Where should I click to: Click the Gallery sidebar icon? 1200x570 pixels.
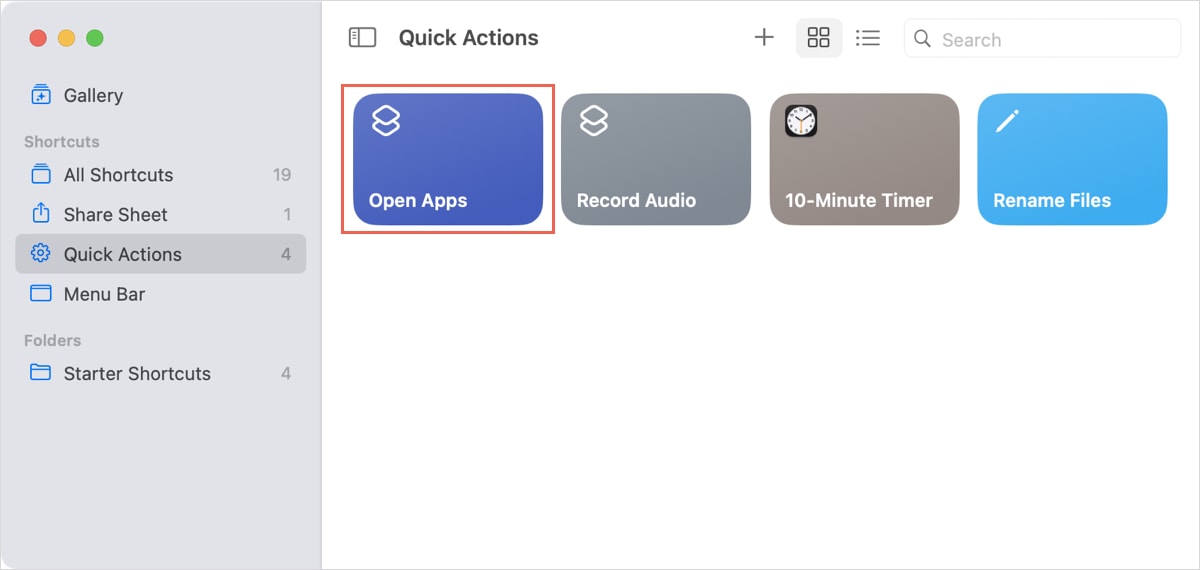pos(41,95)
